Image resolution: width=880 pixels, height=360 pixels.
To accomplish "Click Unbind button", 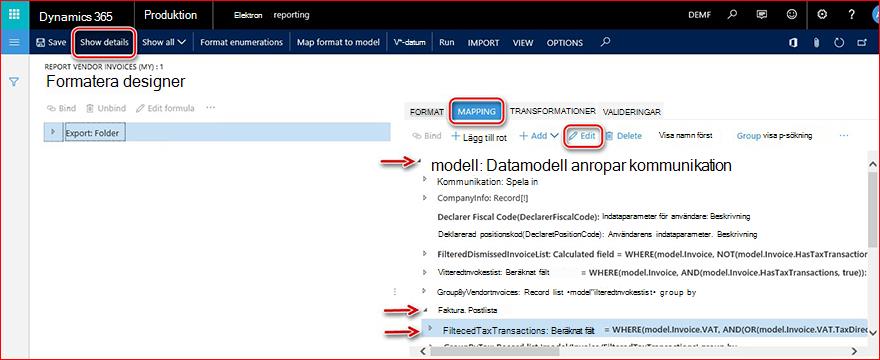I will [x=106, y=108].
